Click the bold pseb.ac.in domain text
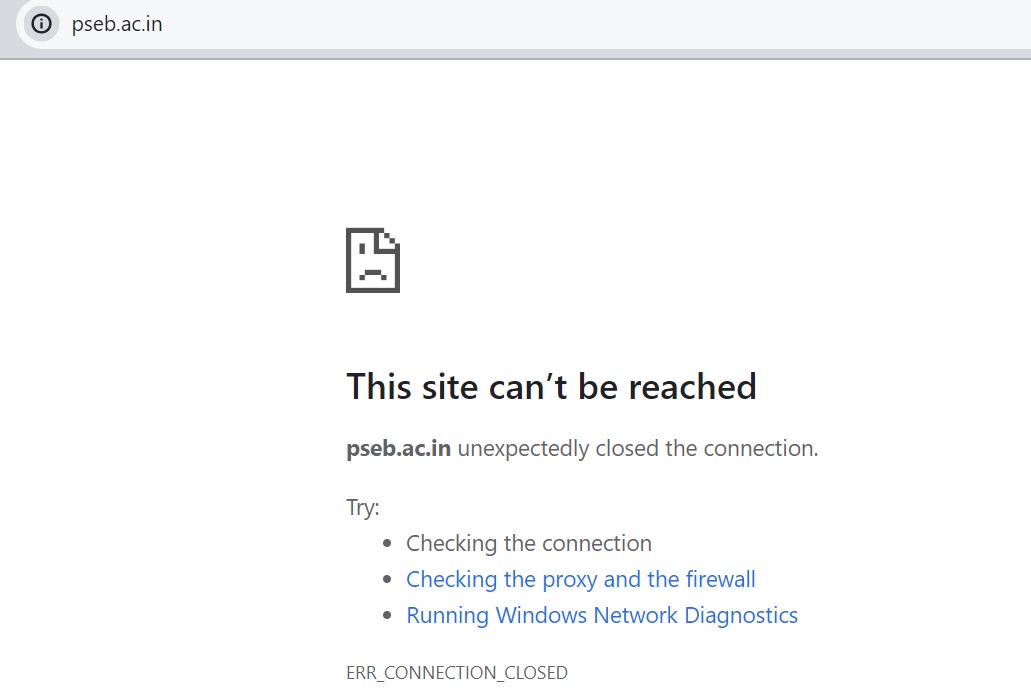1031x693 pixels. pos(398,448)
